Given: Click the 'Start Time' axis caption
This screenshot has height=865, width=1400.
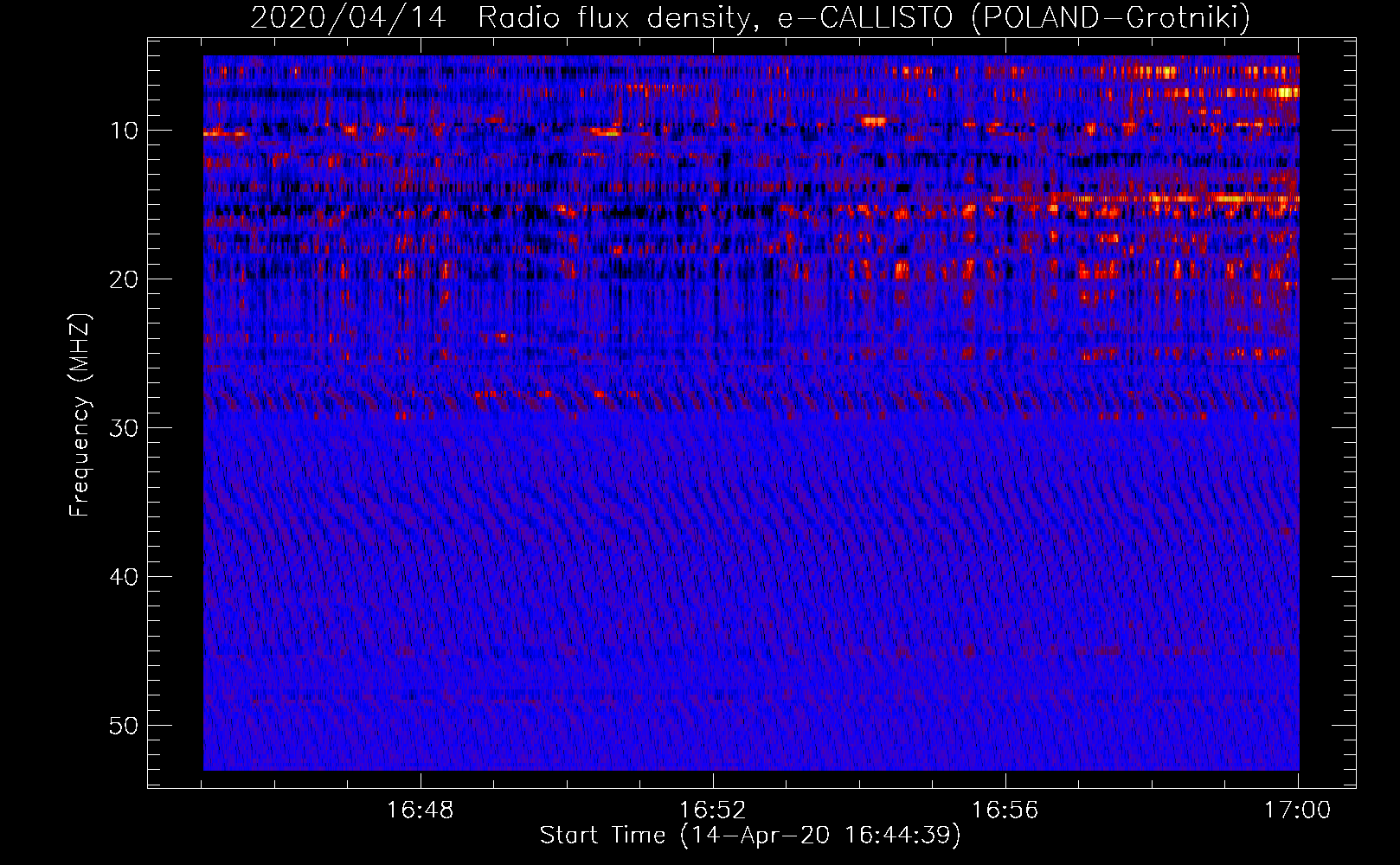Looking at the screenshot, I should point(750,836).
